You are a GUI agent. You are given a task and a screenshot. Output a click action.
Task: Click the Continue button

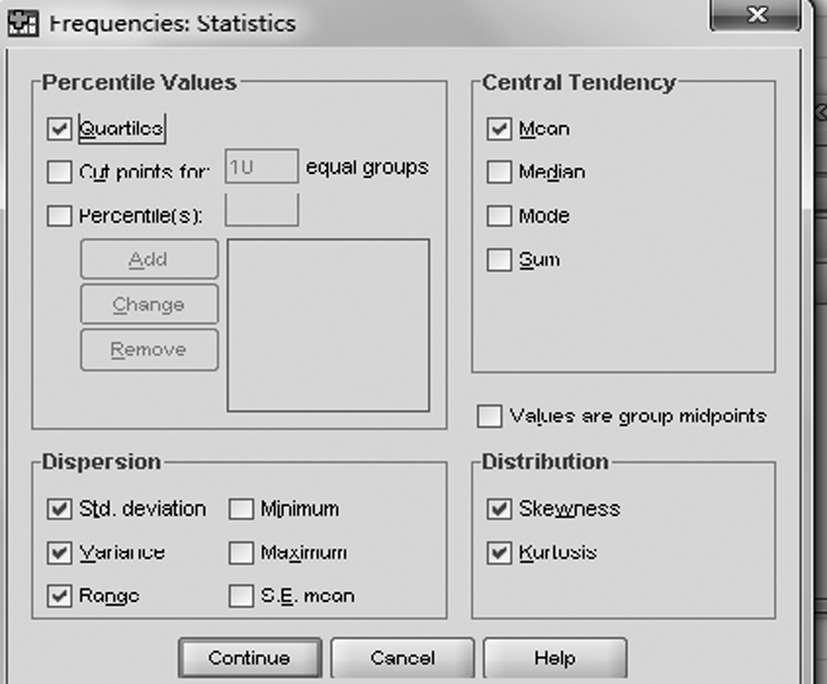tap(250, 658)
